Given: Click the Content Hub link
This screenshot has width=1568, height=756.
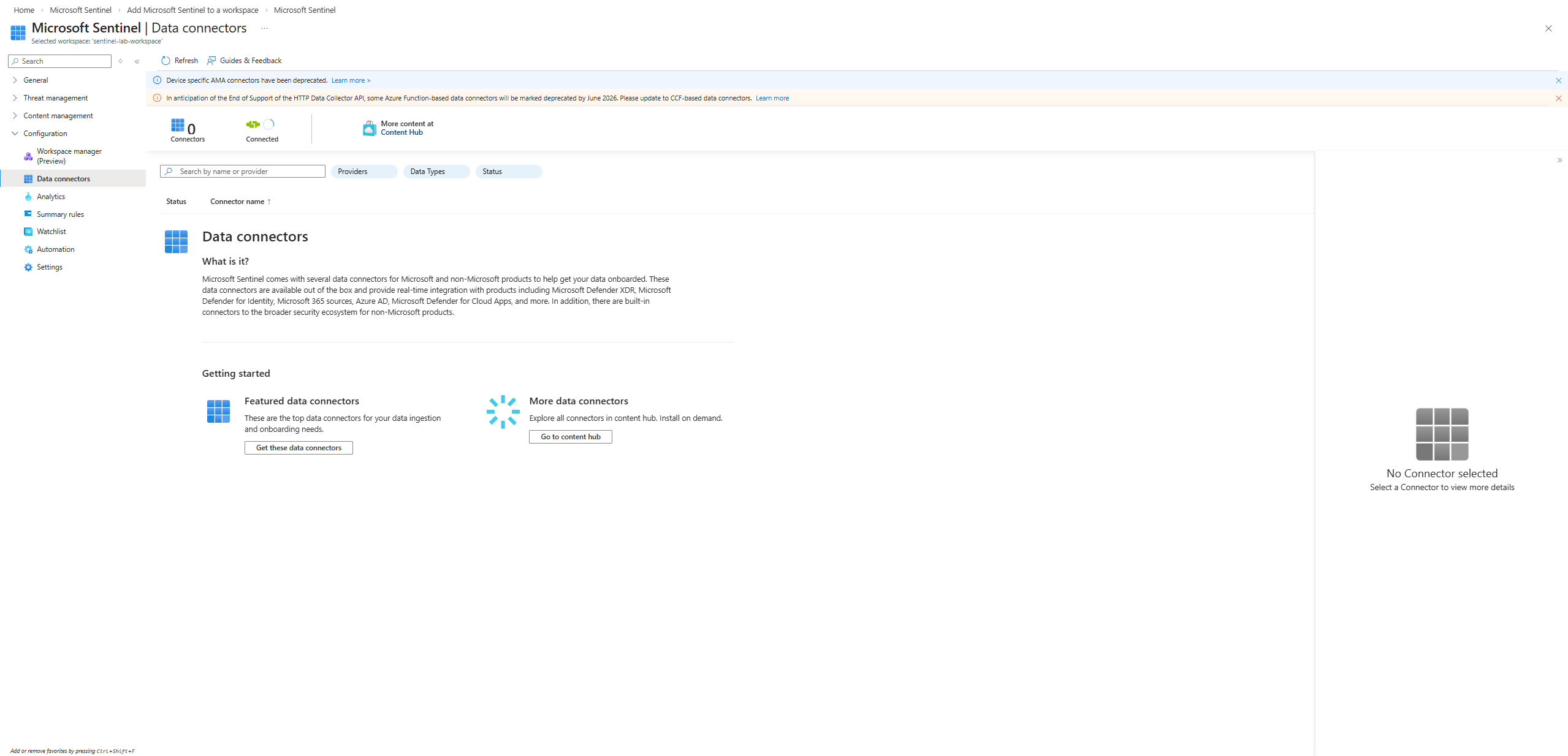Looking at the screenshot, I should click(x=402, y=132).
